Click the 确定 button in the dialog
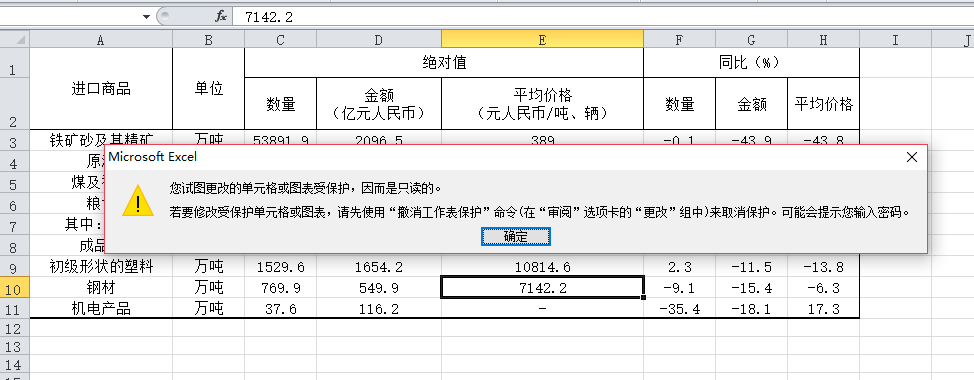 (516, 237)
